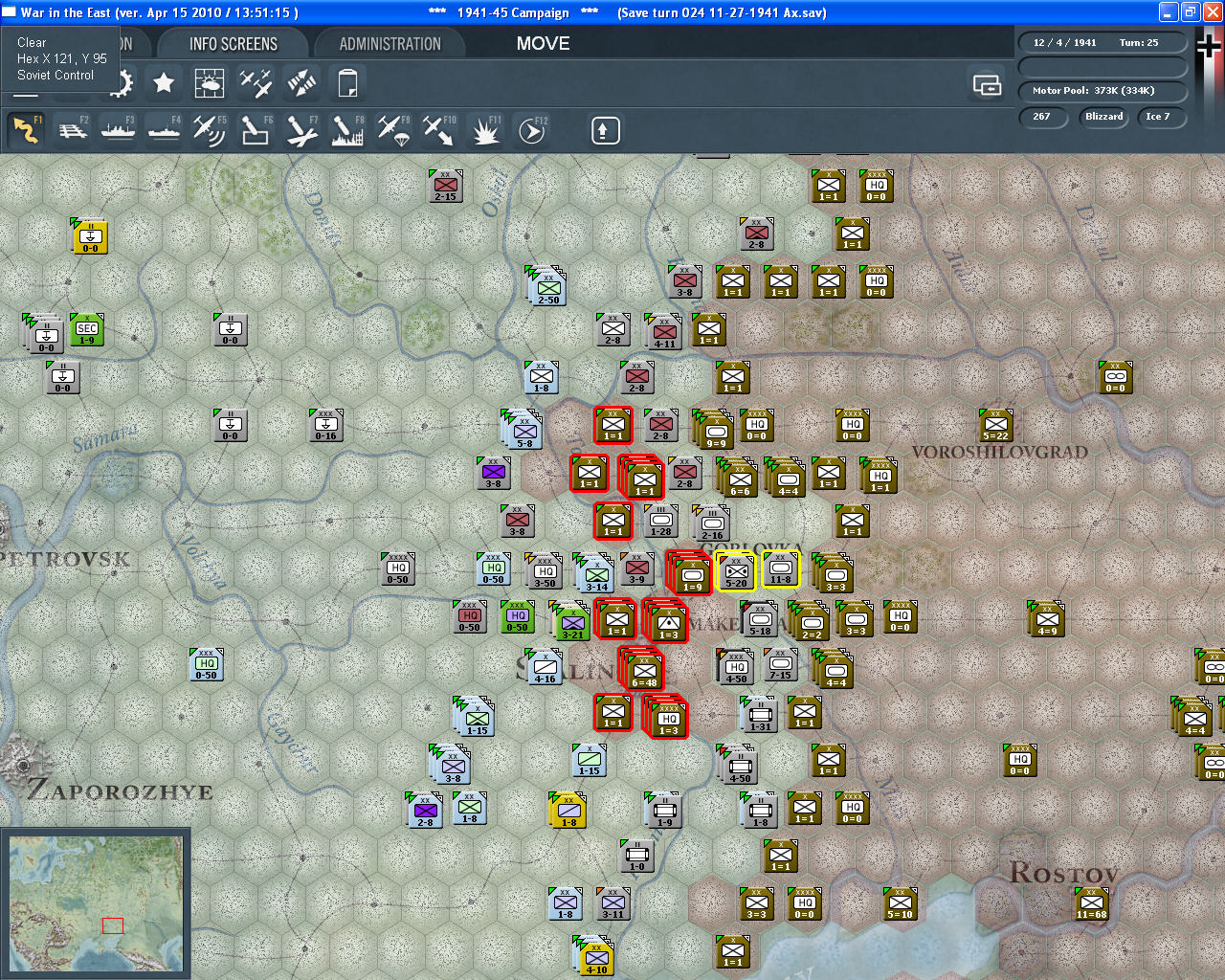The height and width of the screenshot is (980, 1225).
Task: Click the date 12 / 4 / 1941
Action: (1064, 43)
